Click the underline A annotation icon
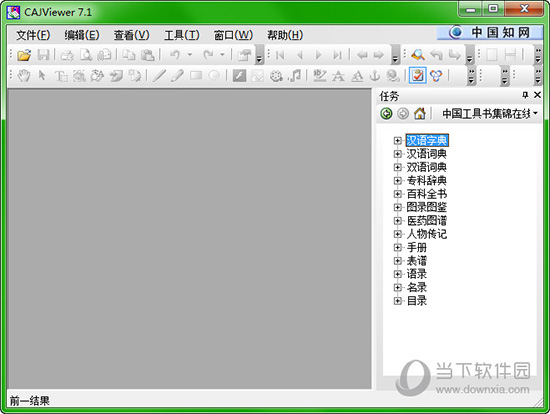This screenshot has width=550, height=414. coord(357,75)
